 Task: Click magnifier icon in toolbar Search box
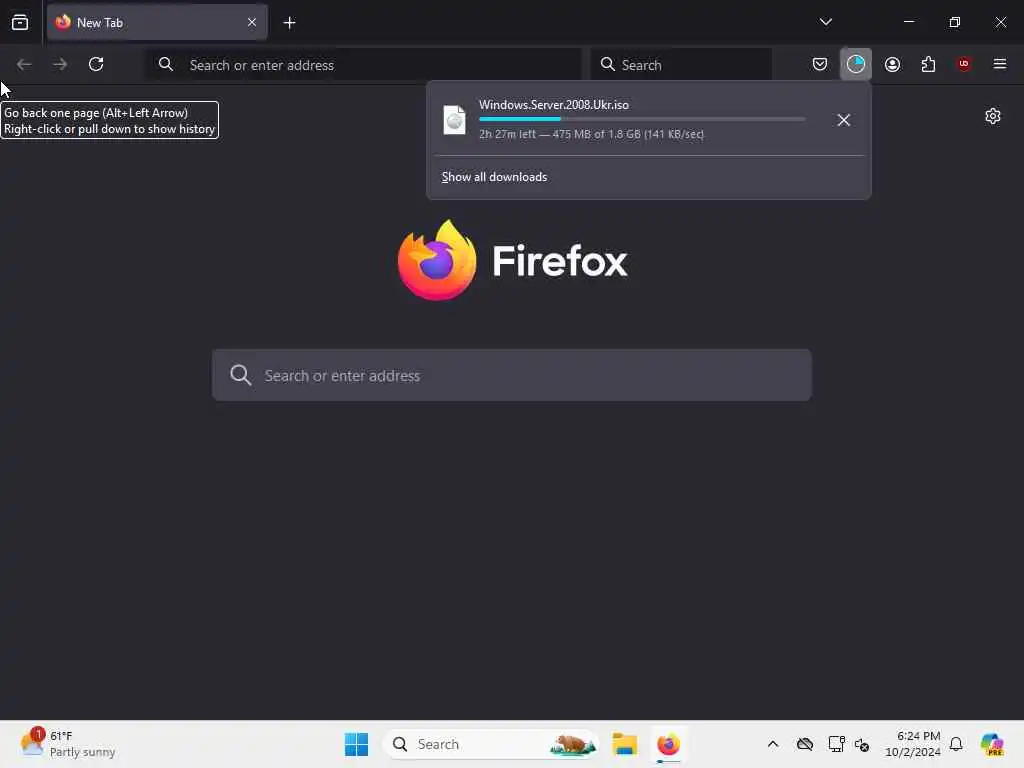[607, 64]
